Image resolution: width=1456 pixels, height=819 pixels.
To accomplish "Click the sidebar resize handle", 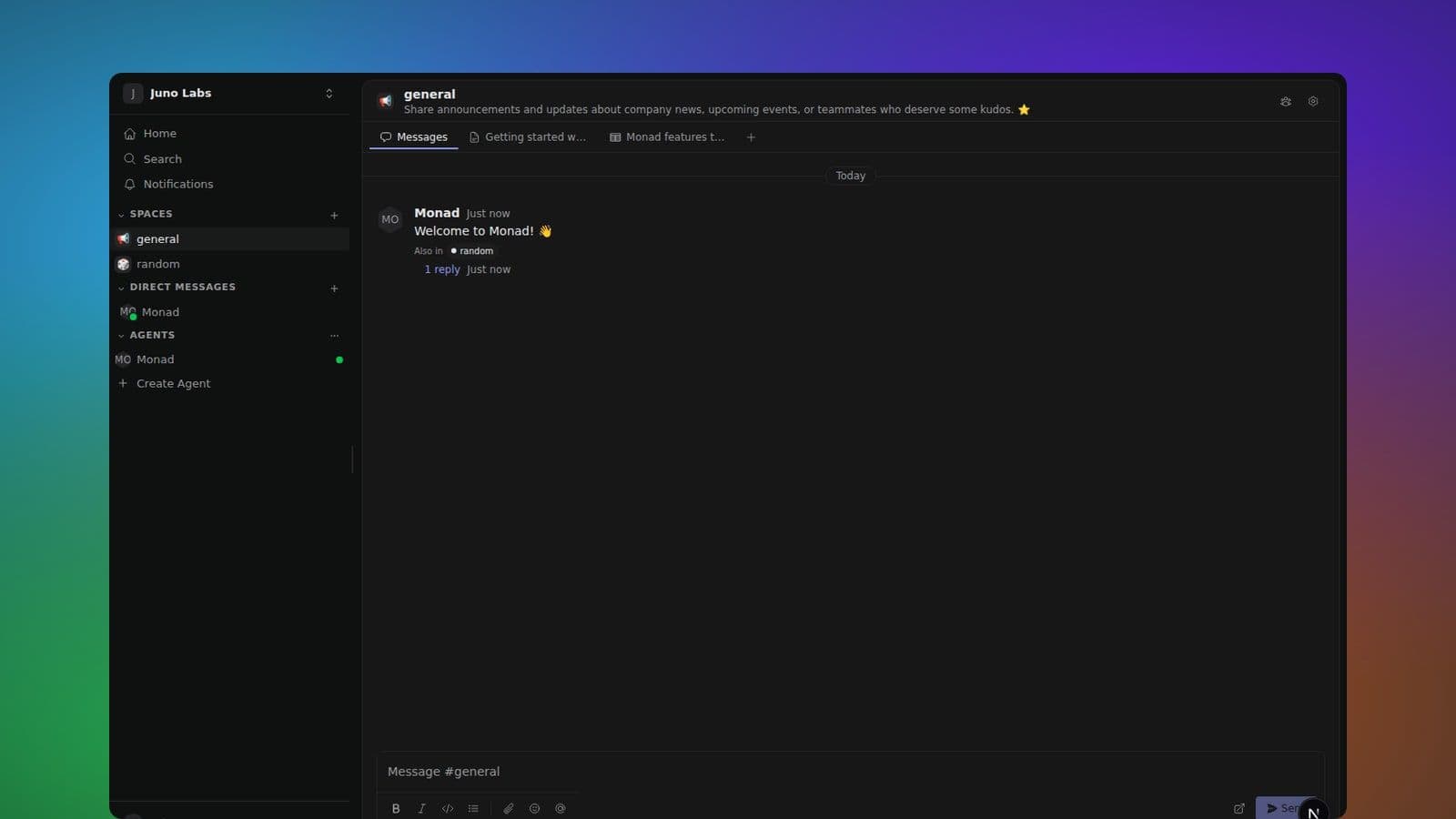I will pos(352,460).
